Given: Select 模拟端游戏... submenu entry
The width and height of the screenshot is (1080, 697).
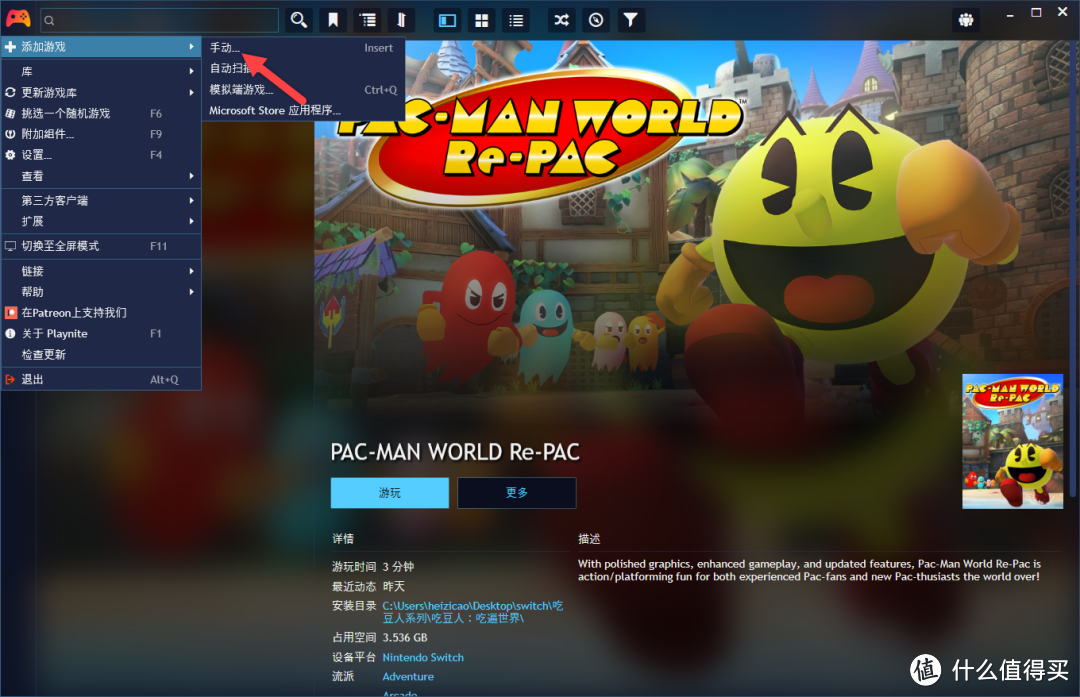Looking at the screenshot, I should pos(303,90).
